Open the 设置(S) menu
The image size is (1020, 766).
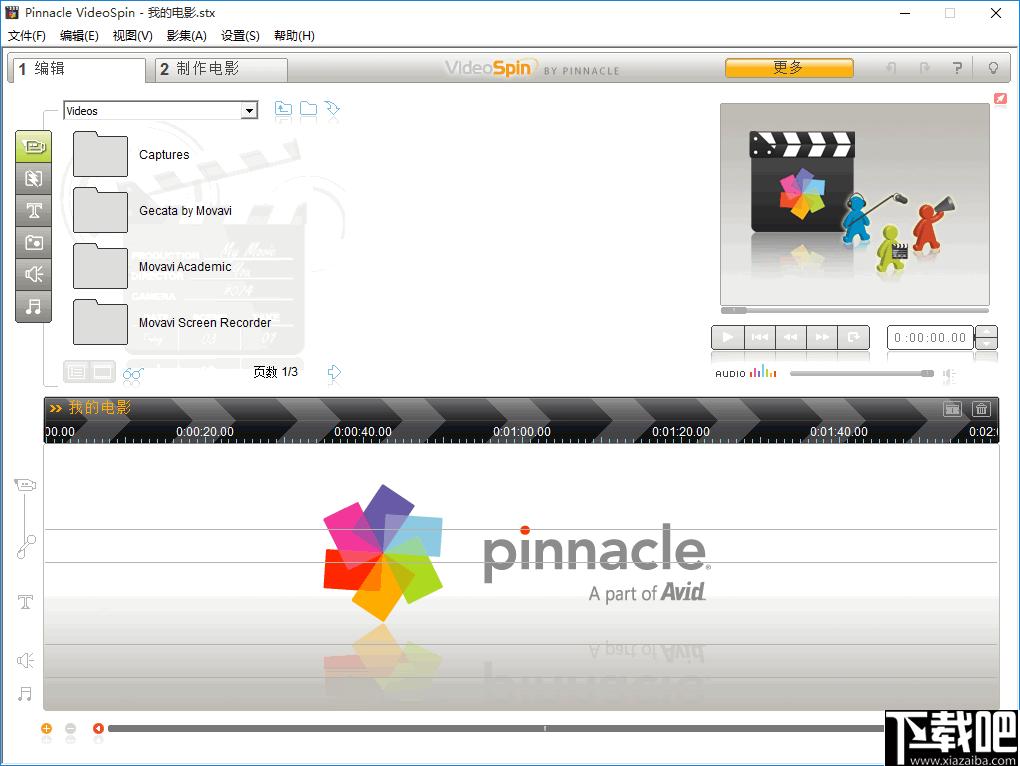(x=241, y=36)
